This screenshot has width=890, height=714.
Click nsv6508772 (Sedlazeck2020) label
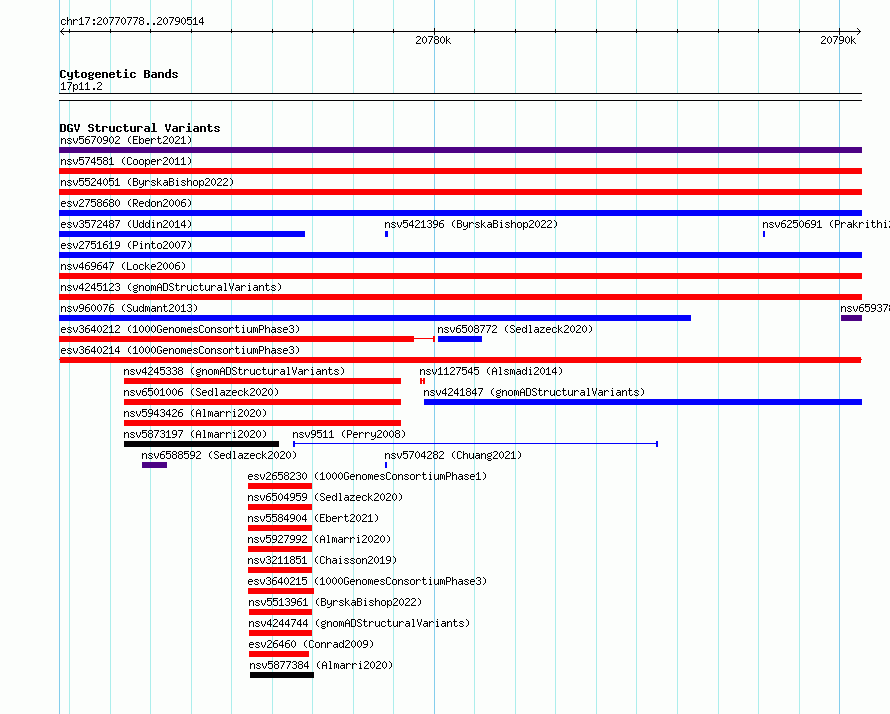(x=515, y=329)
